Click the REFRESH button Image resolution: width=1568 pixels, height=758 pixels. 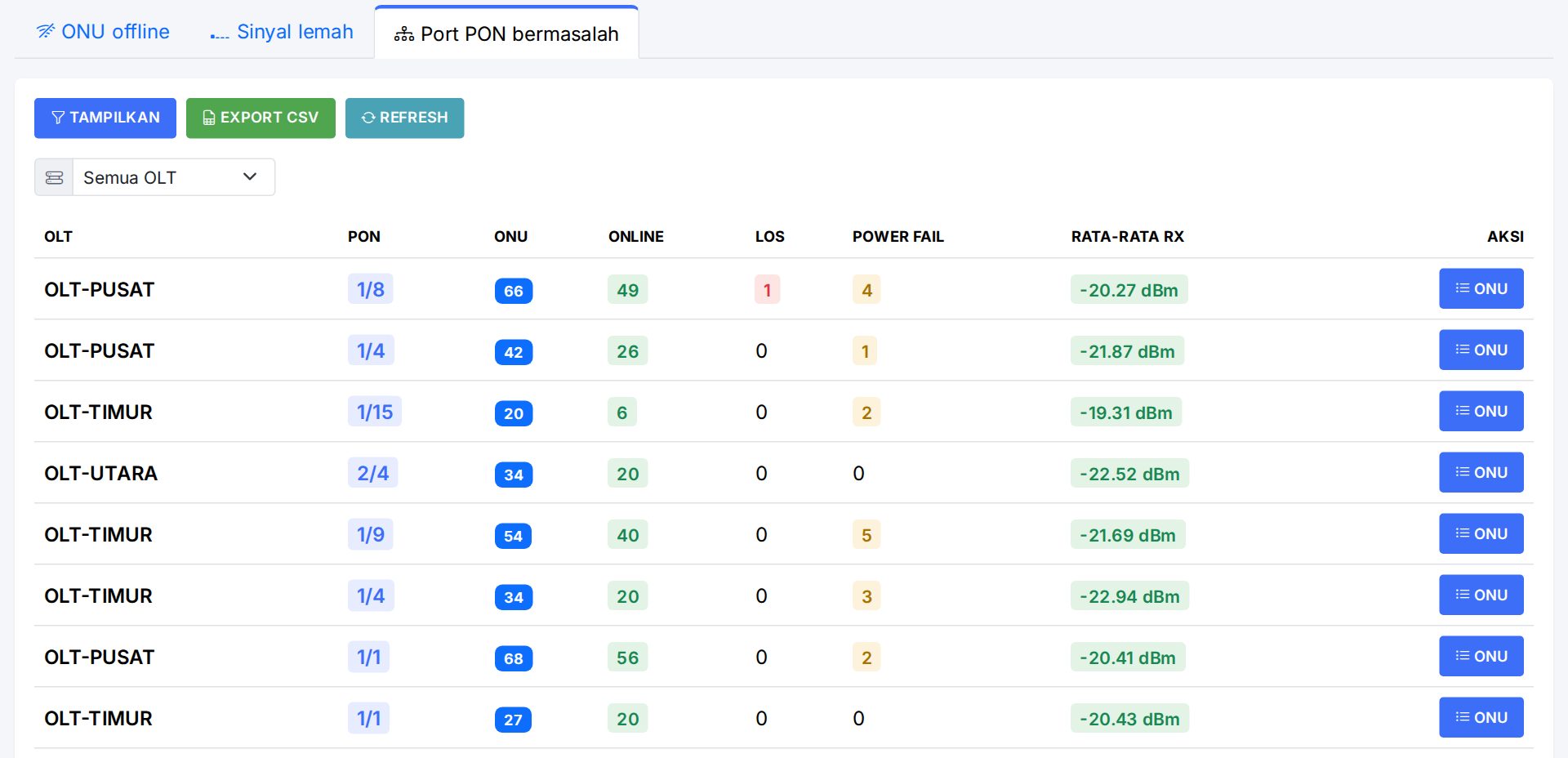click(404, 118)
